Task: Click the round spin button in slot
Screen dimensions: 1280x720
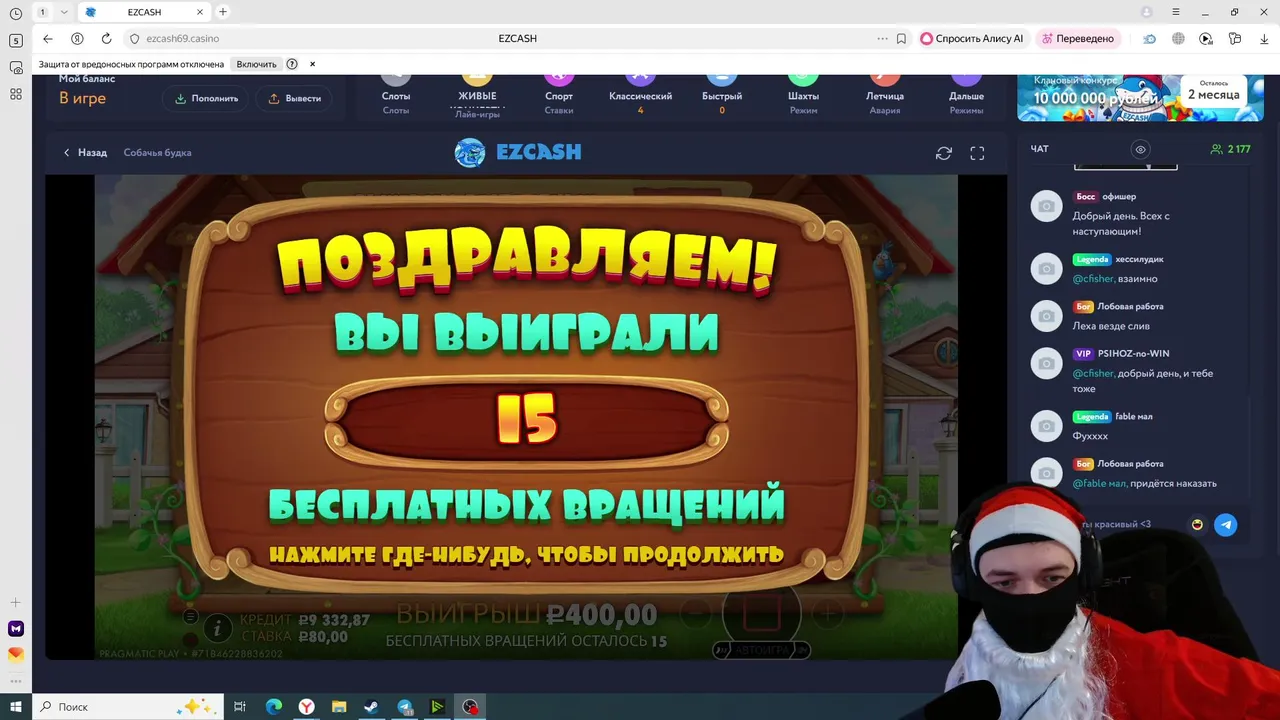Action: coord(761,612)
